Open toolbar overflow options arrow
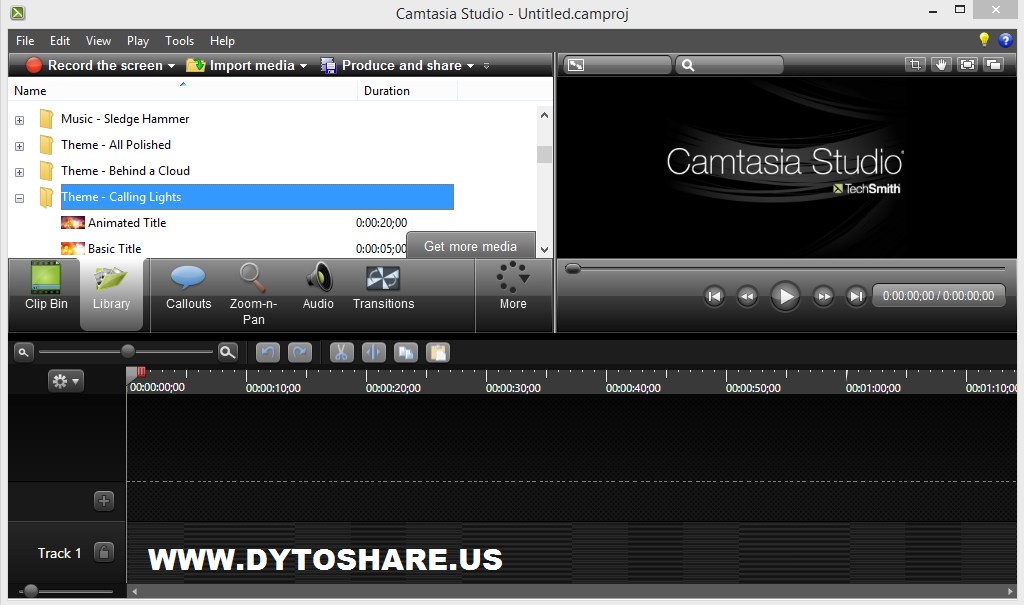The image size is (1024, 605). pyautogui.click(x=487, y=66)
